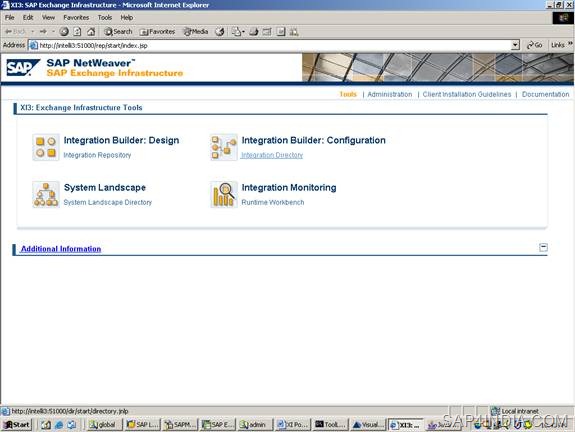Click the Windows Start button
This screenshot has height=432, width=575.
click(17, 425)
